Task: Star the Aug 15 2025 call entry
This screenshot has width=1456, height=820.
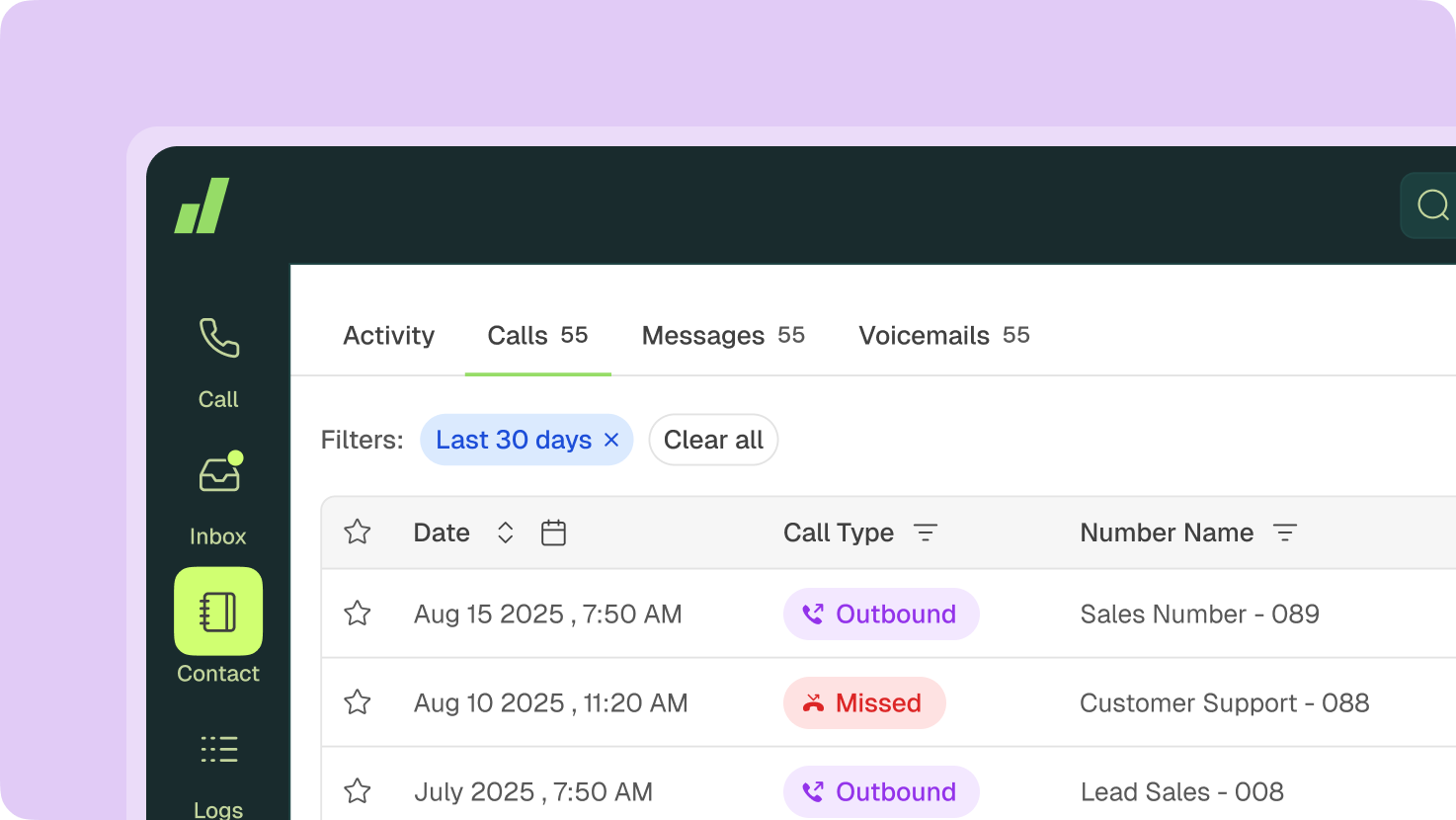Action: click(358, 614)
